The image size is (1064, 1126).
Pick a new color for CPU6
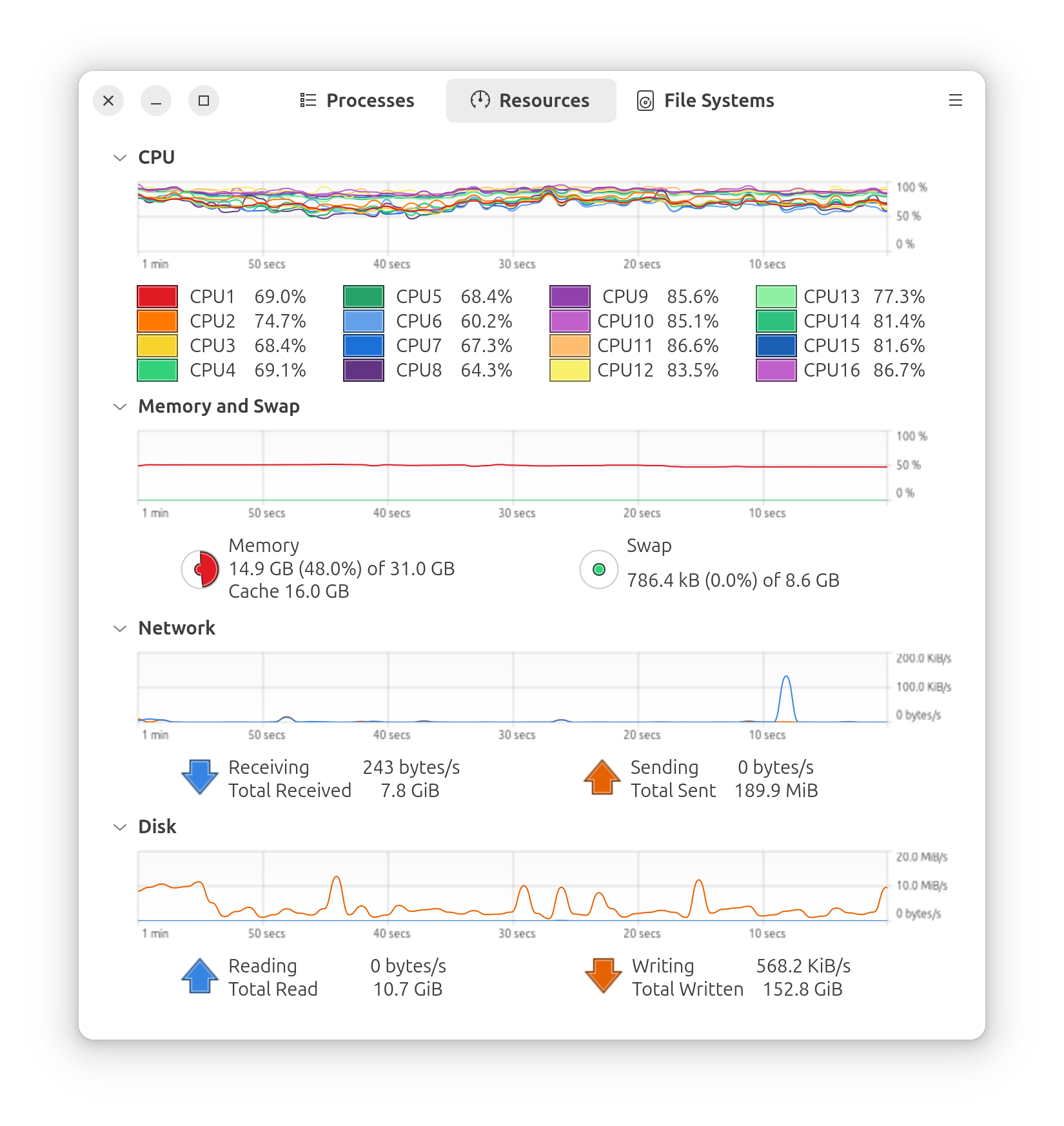click(364, 321)
